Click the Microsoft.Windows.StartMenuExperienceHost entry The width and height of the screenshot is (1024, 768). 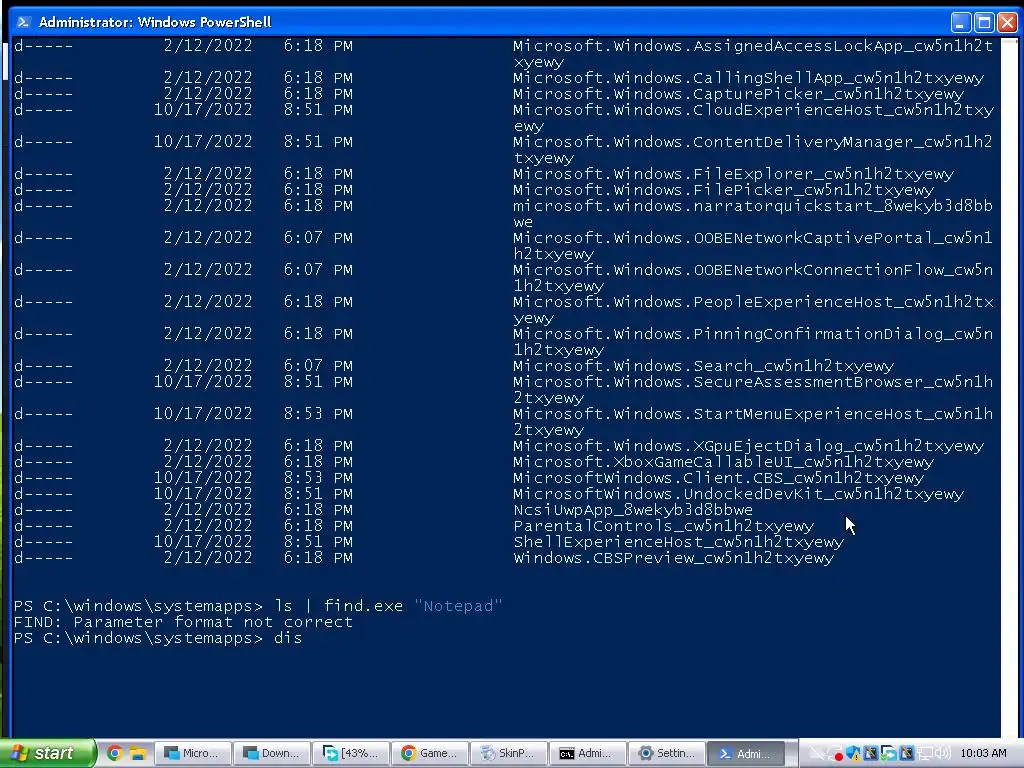pos(752,422)
